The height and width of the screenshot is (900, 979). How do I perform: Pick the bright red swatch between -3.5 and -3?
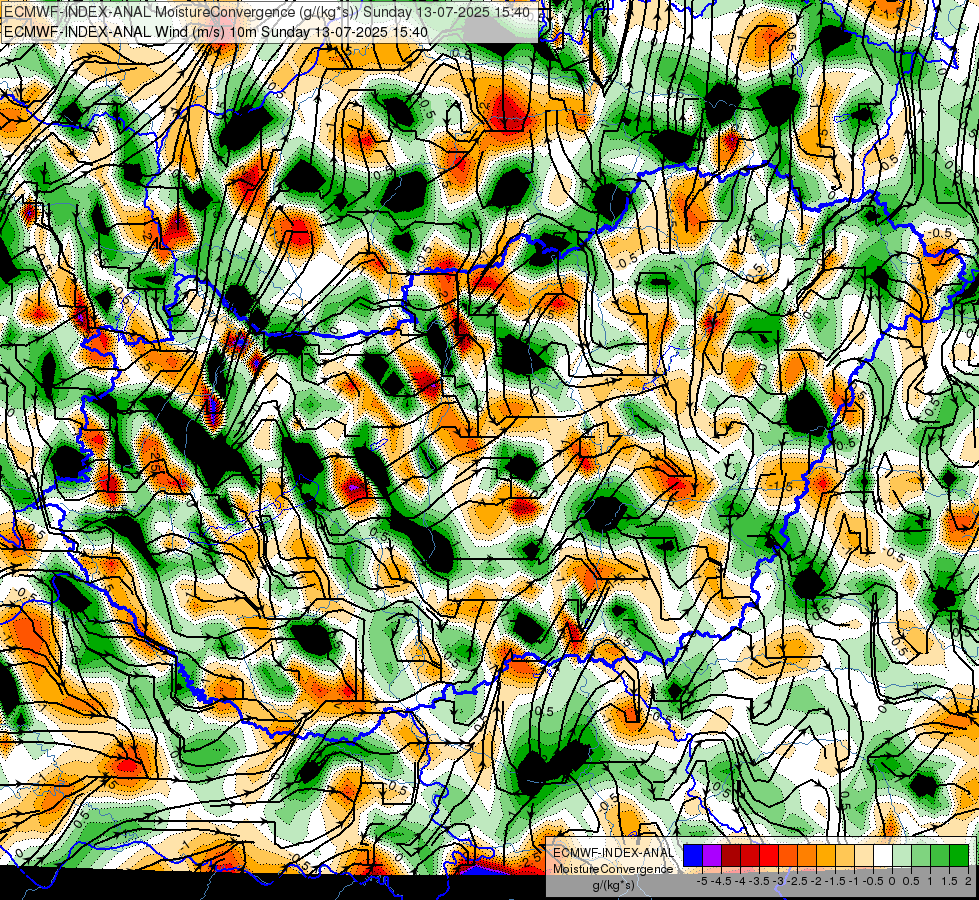[769, 856]
